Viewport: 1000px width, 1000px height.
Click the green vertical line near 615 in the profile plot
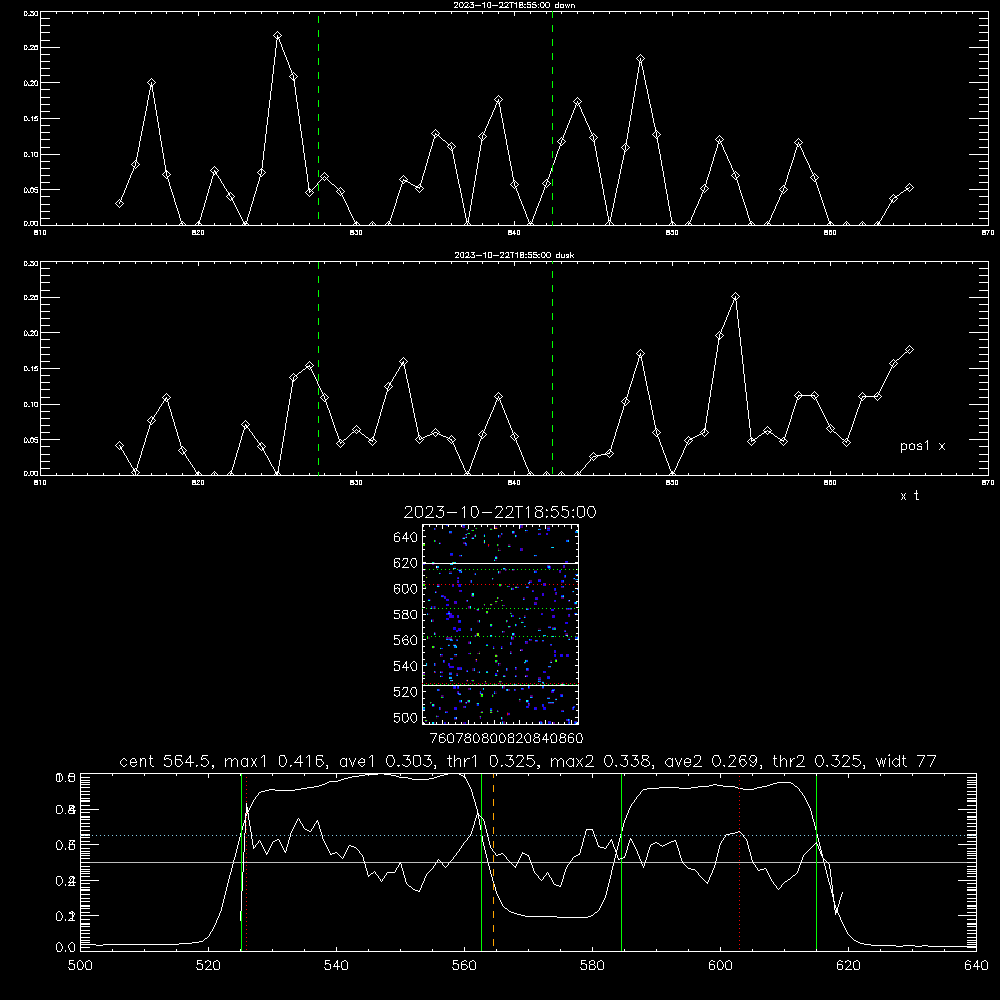click(x=816, y=861)
